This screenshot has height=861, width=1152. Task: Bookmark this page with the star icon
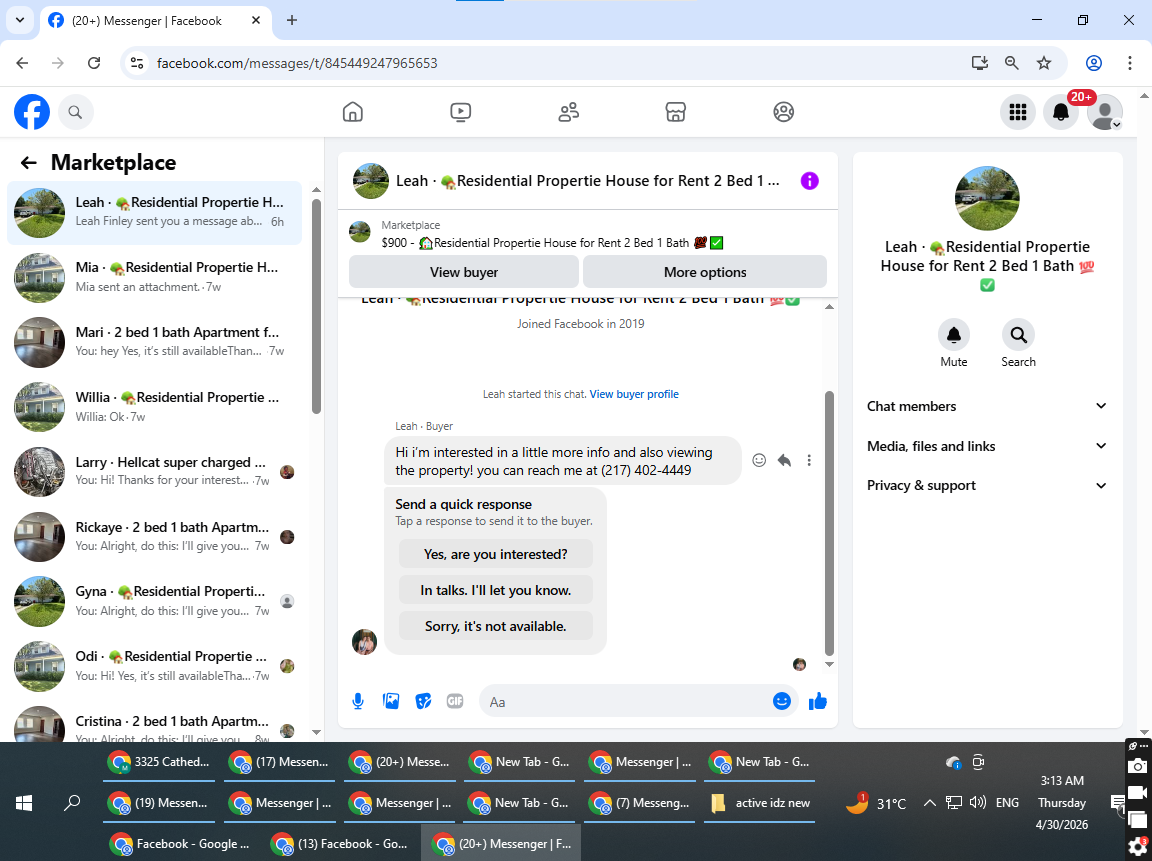pyautogui.click(x=1044, y=63)
